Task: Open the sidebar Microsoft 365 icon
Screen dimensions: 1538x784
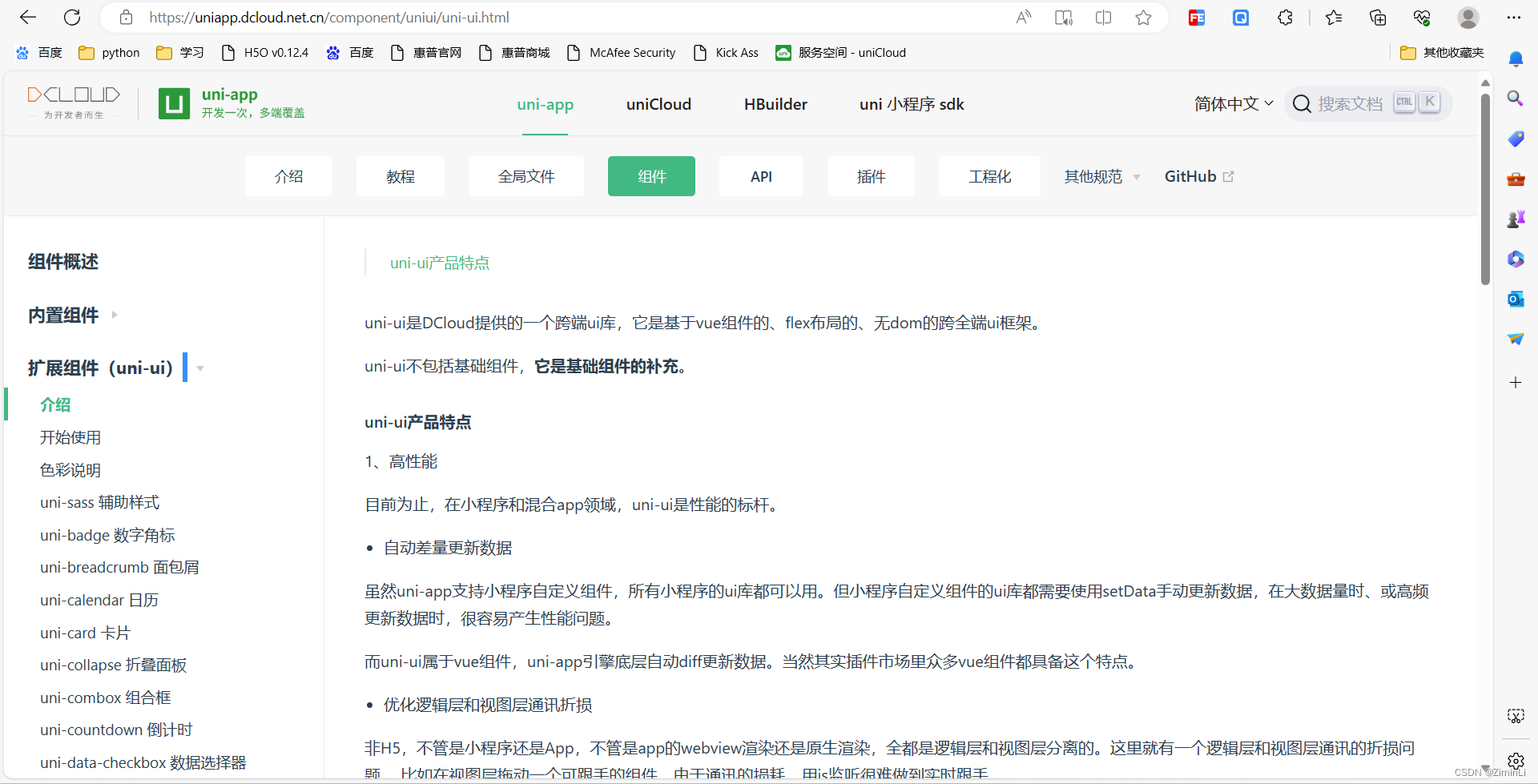Action: click(1516, 259)
